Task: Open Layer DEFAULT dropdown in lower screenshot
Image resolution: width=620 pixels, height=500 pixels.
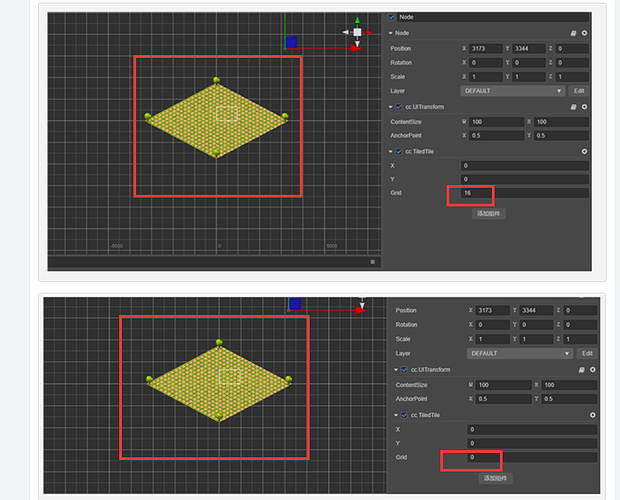Action: coord(520,353)
